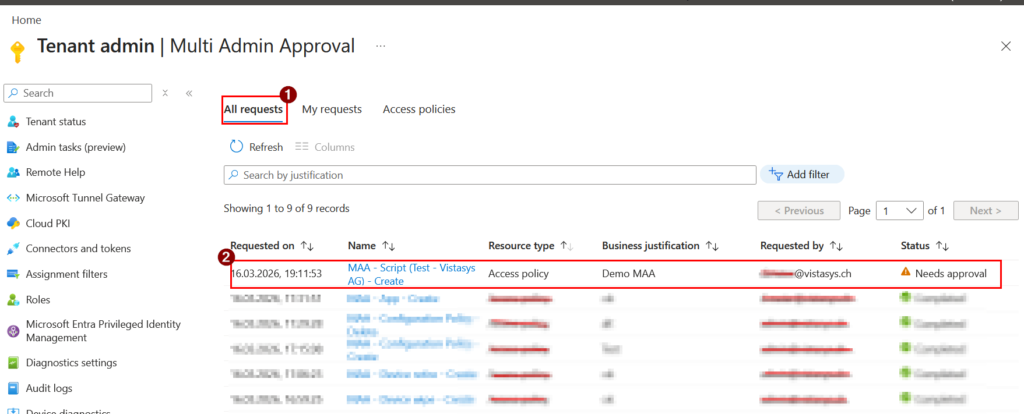The height and width of the screenshot is (414, 1024).
Task: Open Tenant status in the sidebar
Action: point(56,121)
